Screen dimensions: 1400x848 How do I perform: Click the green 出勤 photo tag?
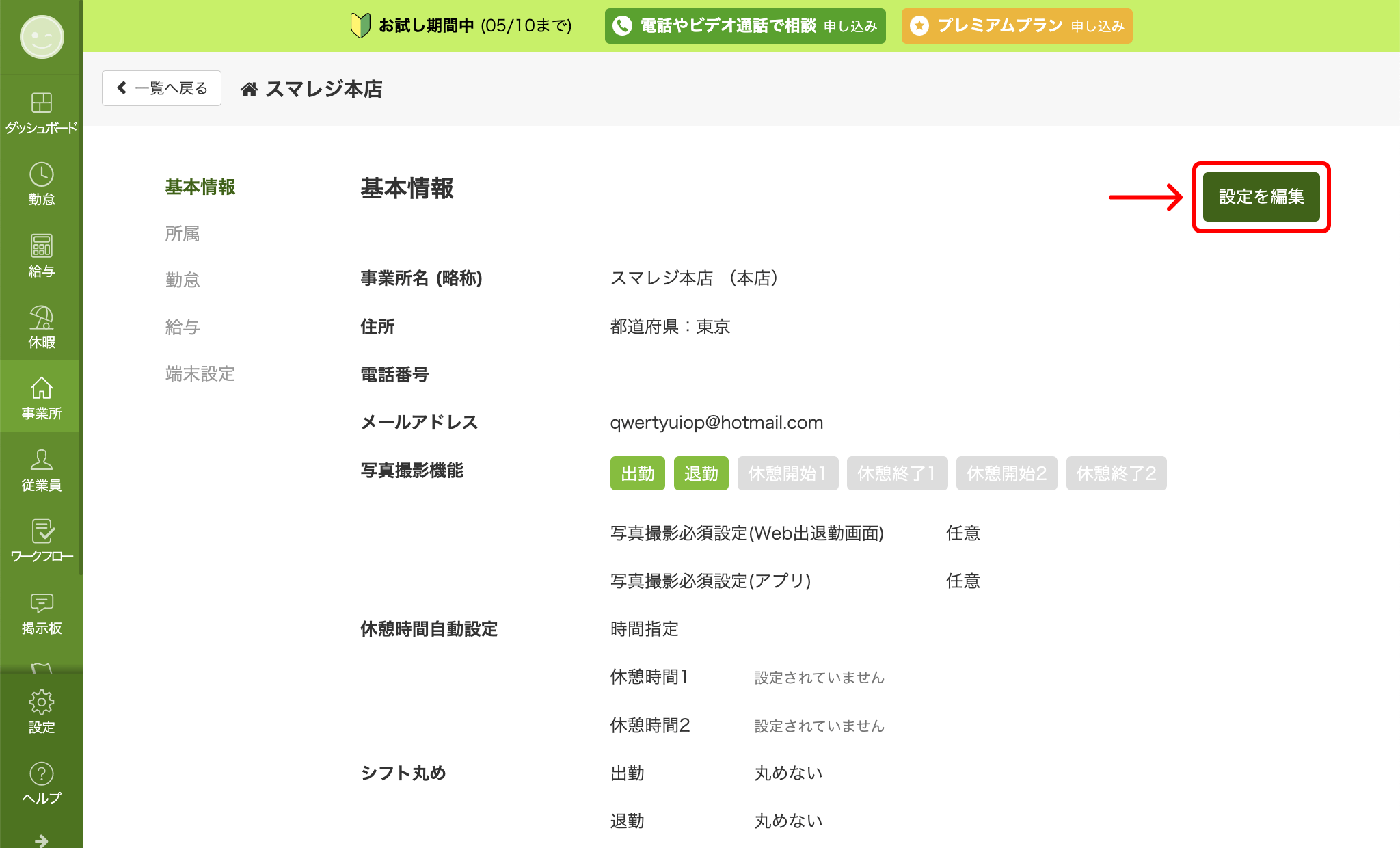(x=637, y=473)
